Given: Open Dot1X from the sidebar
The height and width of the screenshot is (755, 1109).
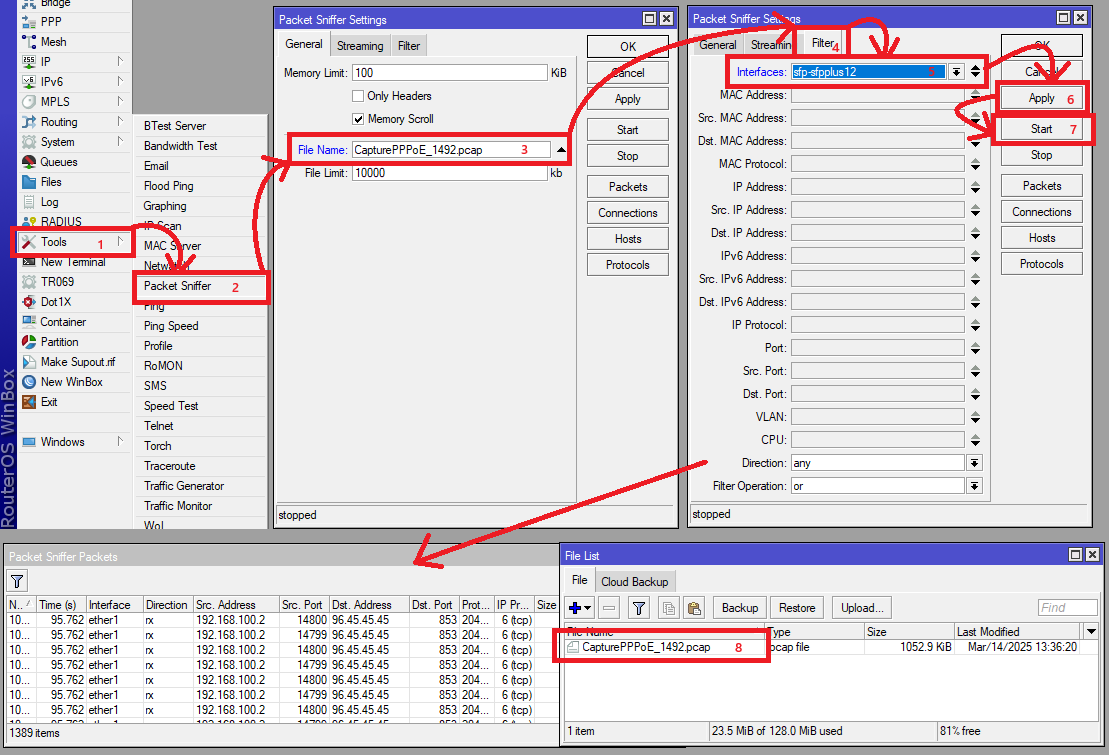Looking at the screenshot, I should coord(56,301).
